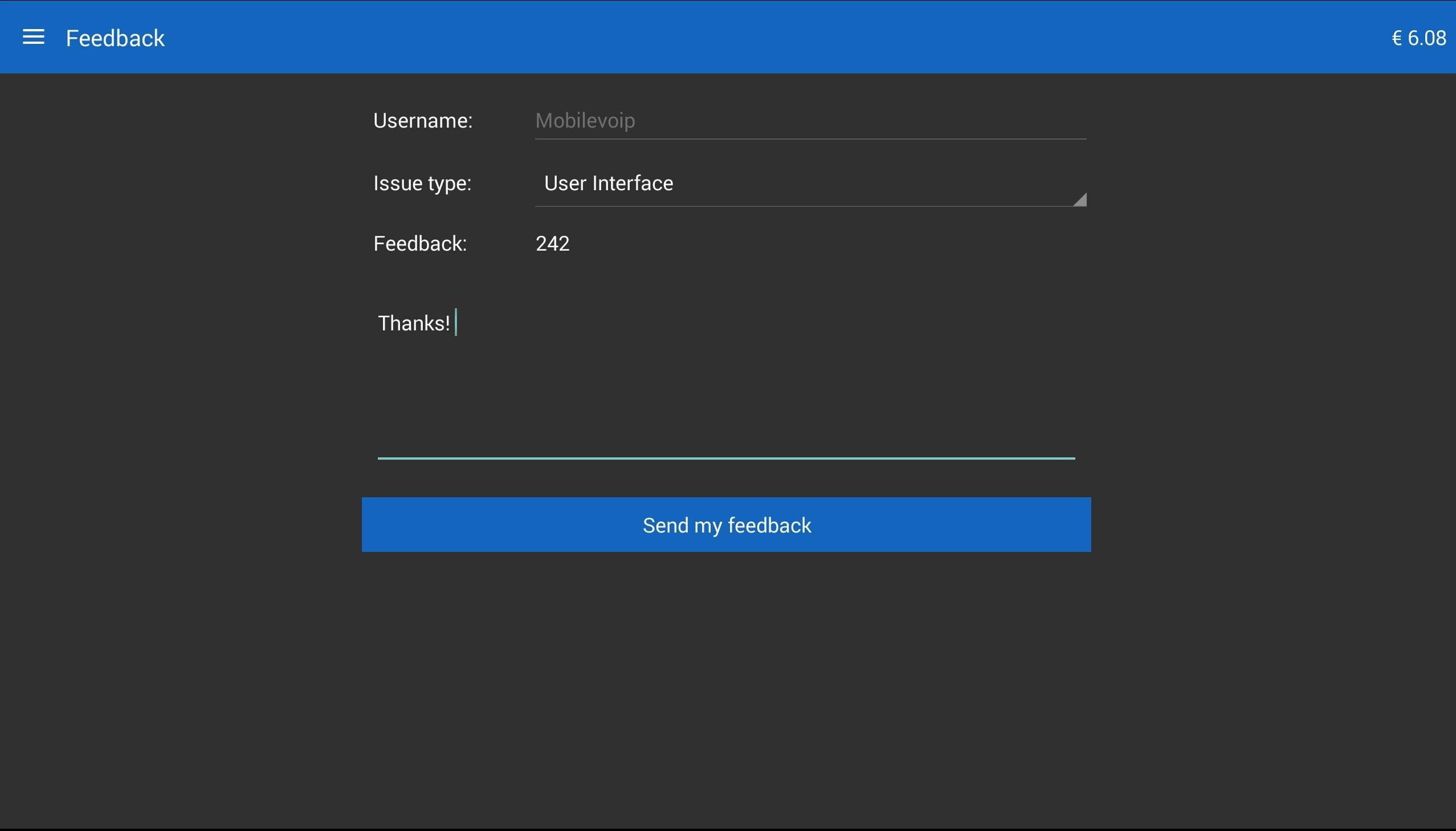Click the teal underline of the message box
The image size is (1456, 831).
(725, 458)
